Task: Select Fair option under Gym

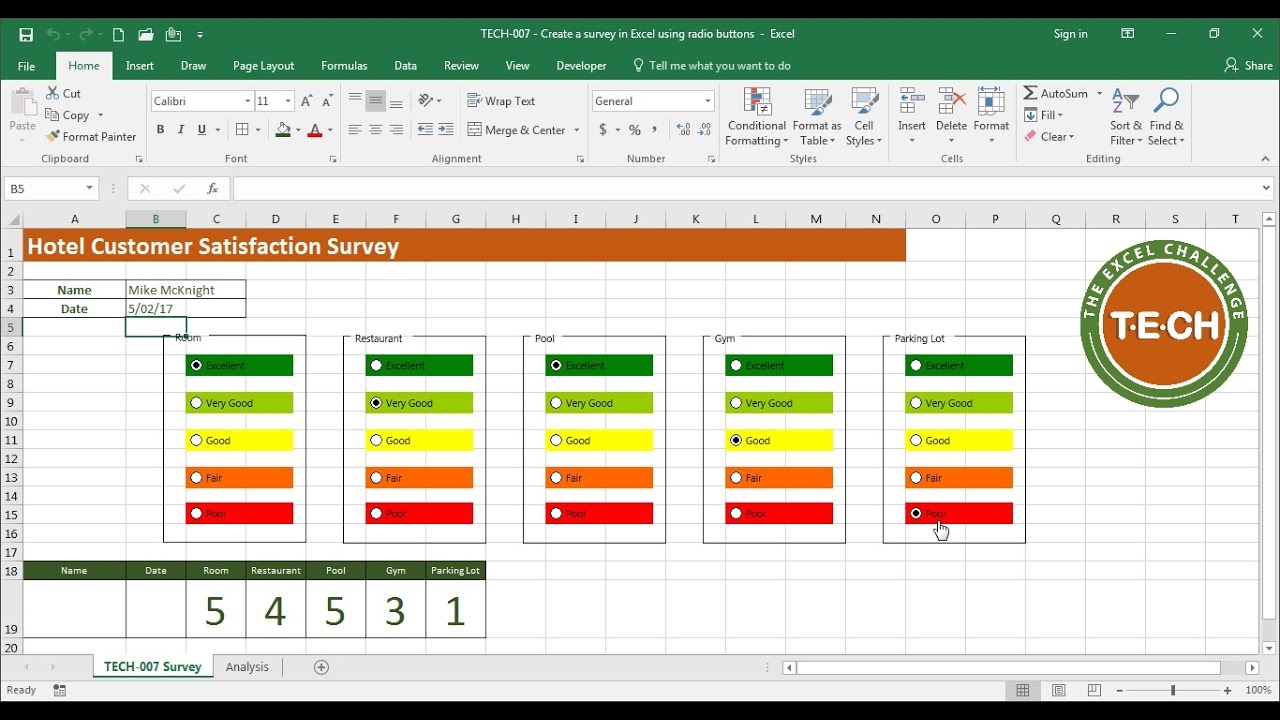Action: point(736,478)
